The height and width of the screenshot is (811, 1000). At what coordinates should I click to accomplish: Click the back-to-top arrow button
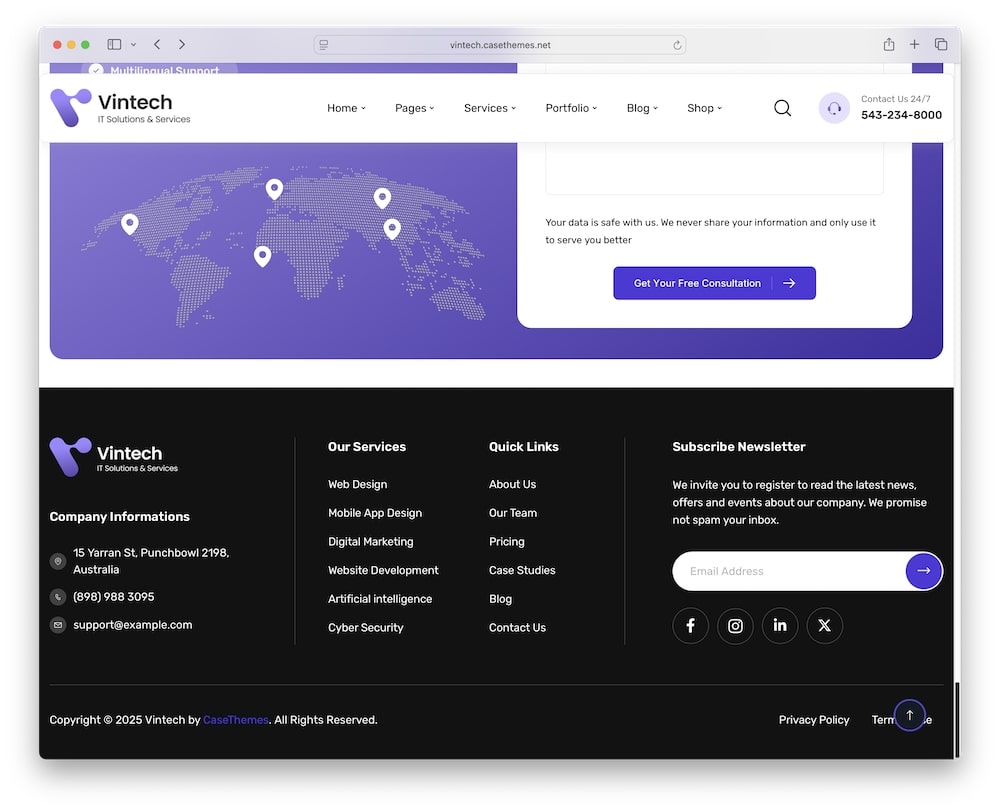pyautogui.click(x=909, y=715)
